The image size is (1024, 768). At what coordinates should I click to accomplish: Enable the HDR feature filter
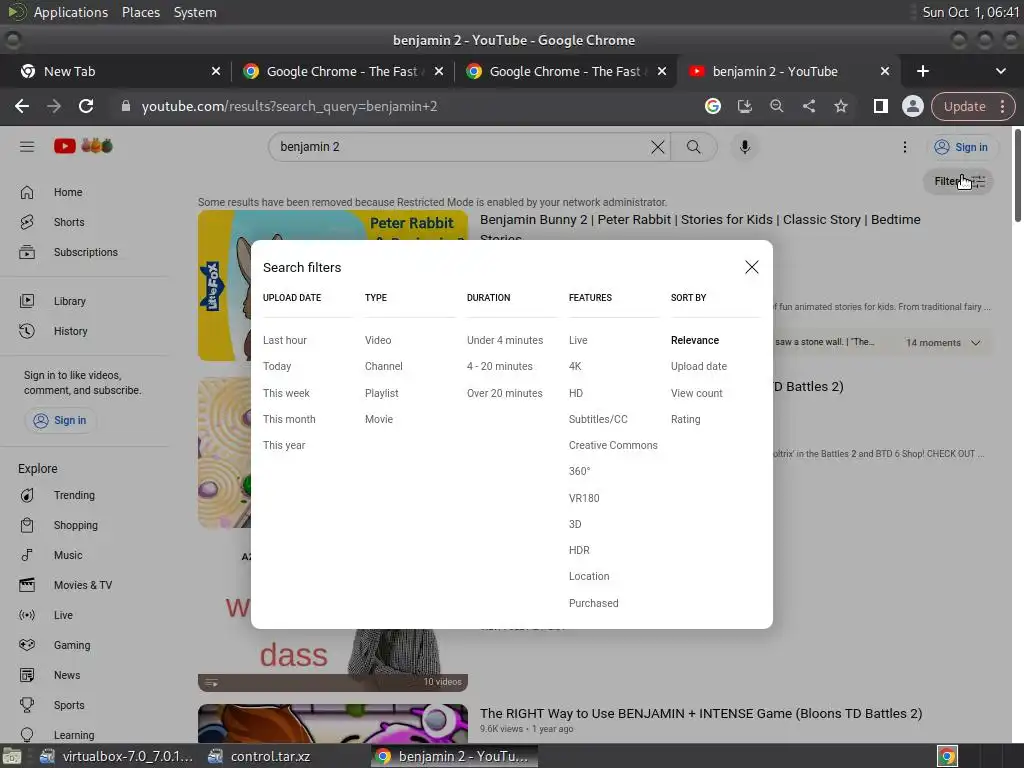click(x=579, y=550)
